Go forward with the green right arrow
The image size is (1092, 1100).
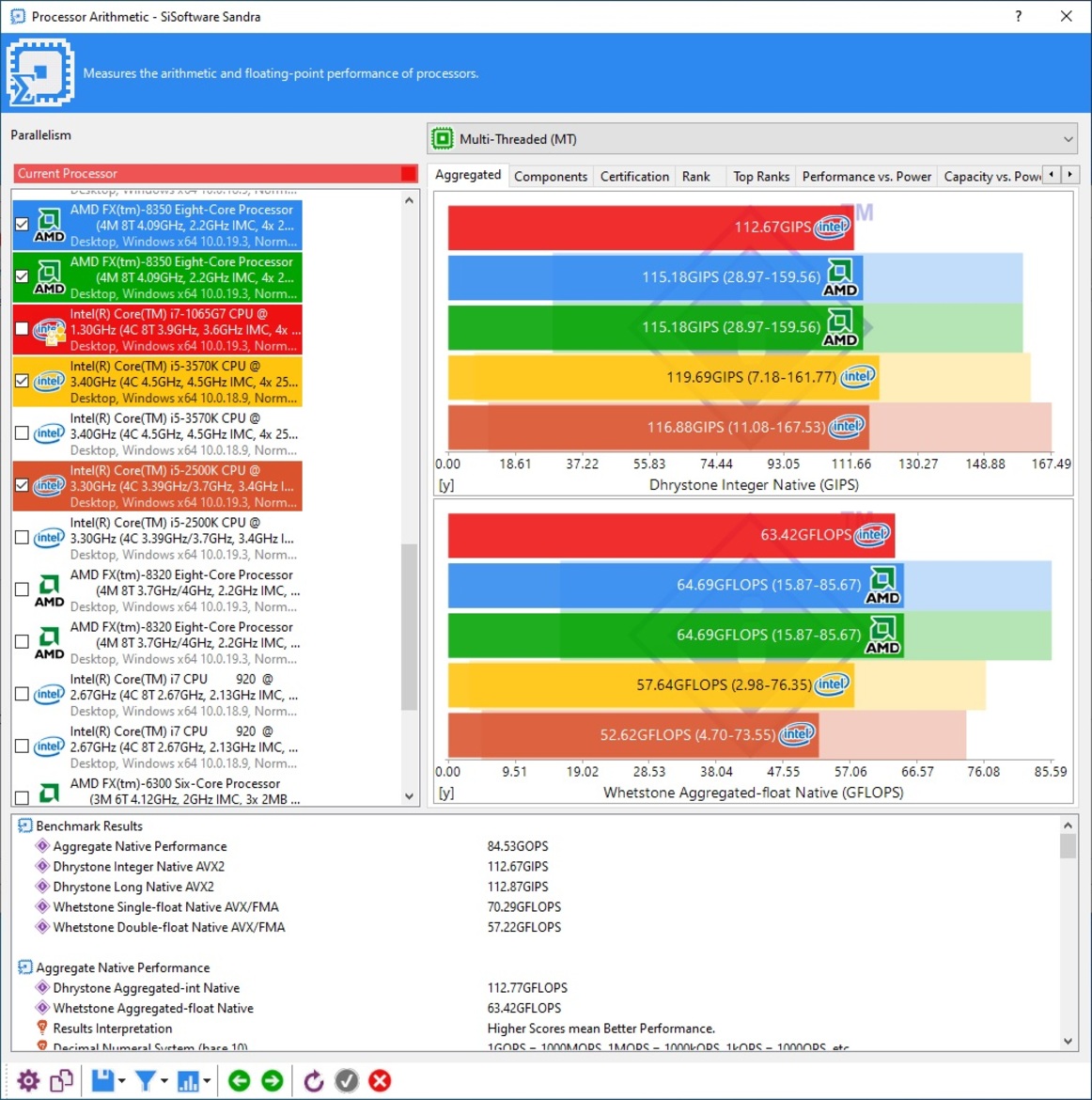point(273,1080)
